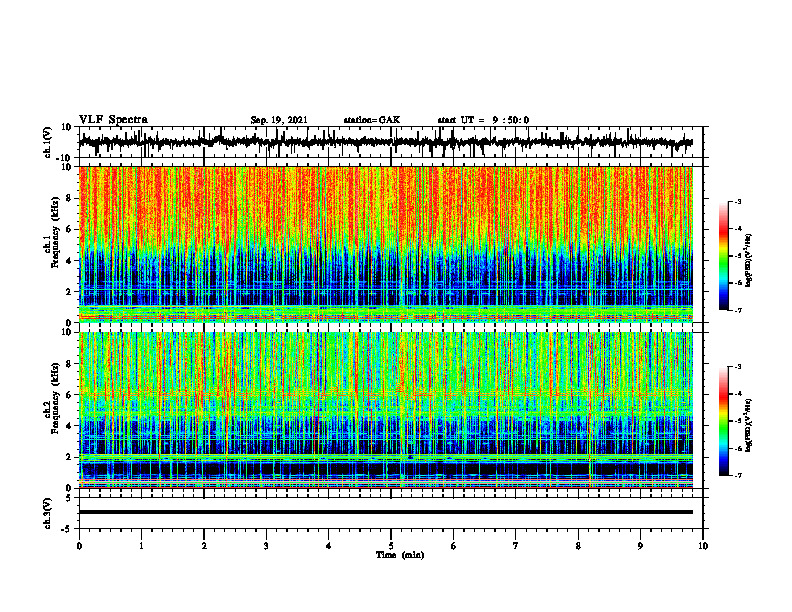
Task: Select the ch.1 Frequency (kHz) axis label
Action: click(52, 233)
